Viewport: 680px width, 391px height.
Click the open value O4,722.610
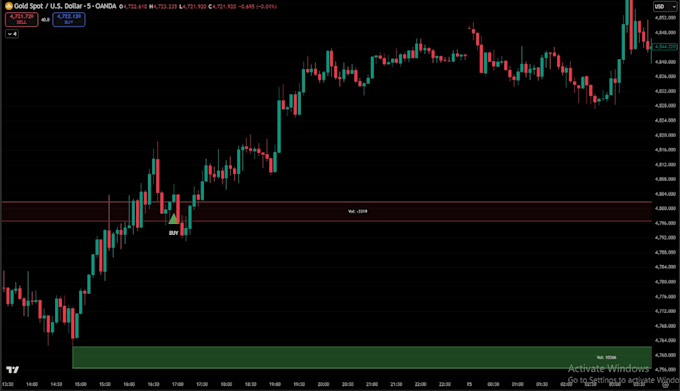coord(133,7)
